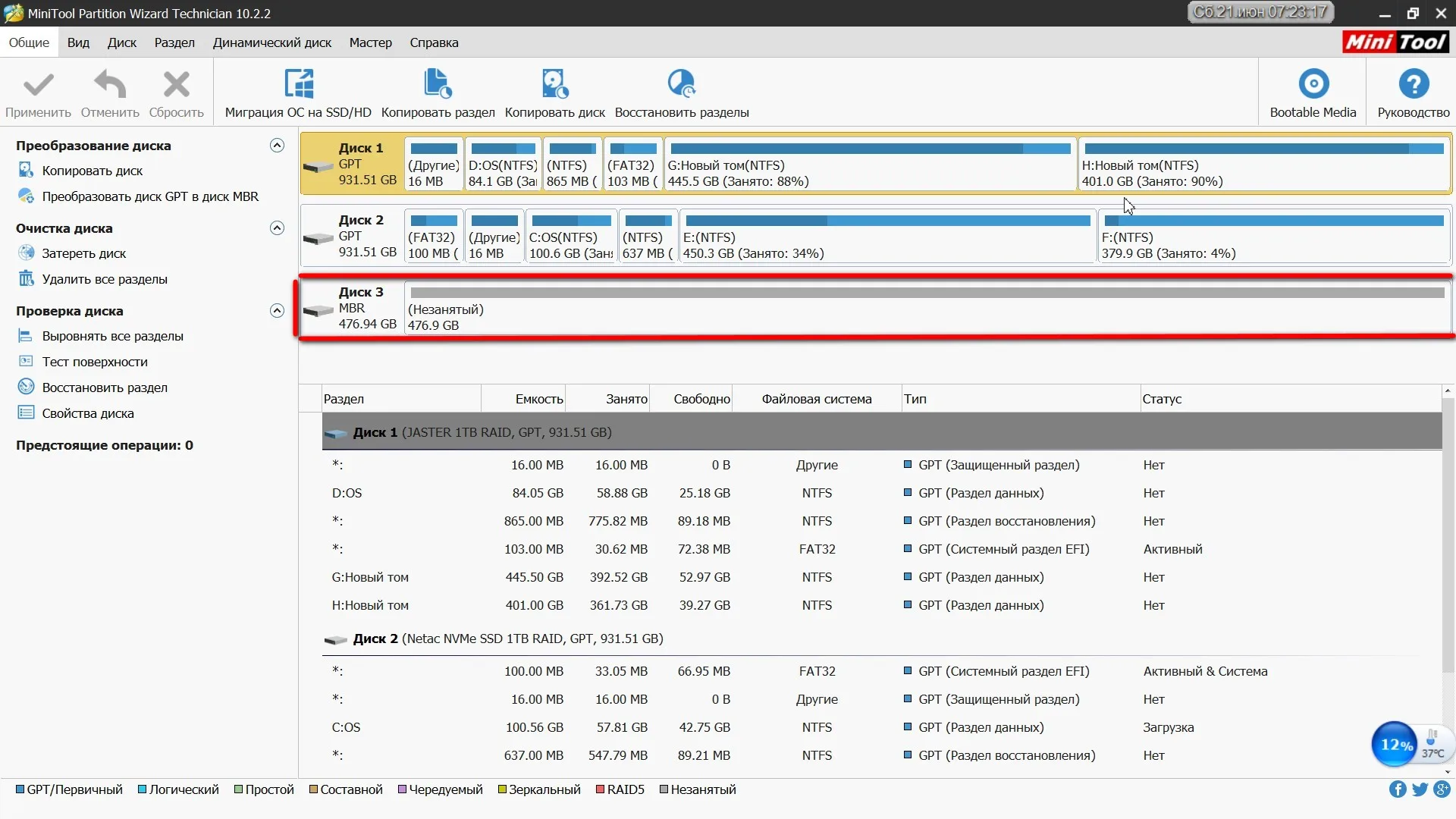Image resolution: width=1456 pixels, height=819 pixels.
Task: Open the Руководство help icon
Action: point(1413,84)
